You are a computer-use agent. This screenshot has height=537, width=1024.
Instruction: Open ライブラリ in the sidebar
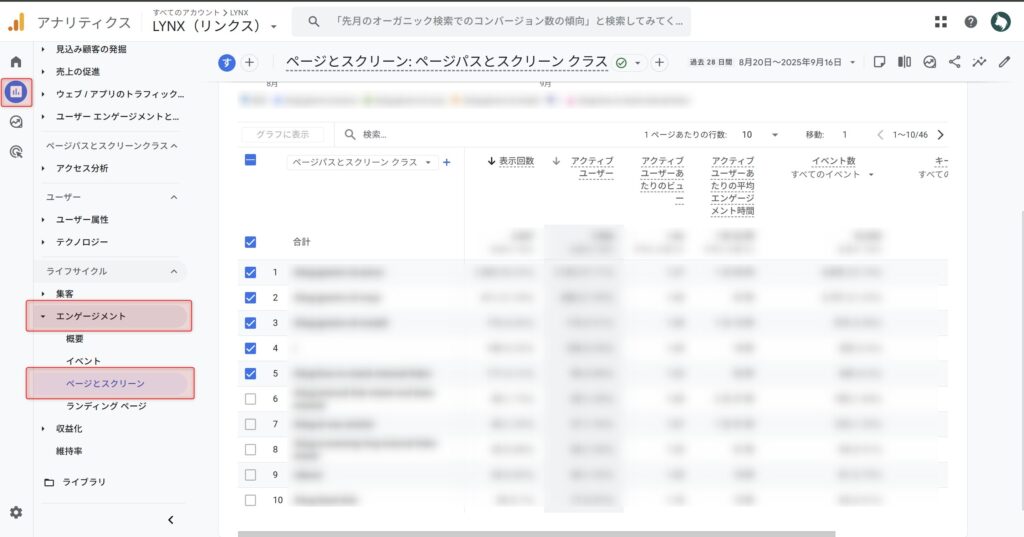(84, 482)
